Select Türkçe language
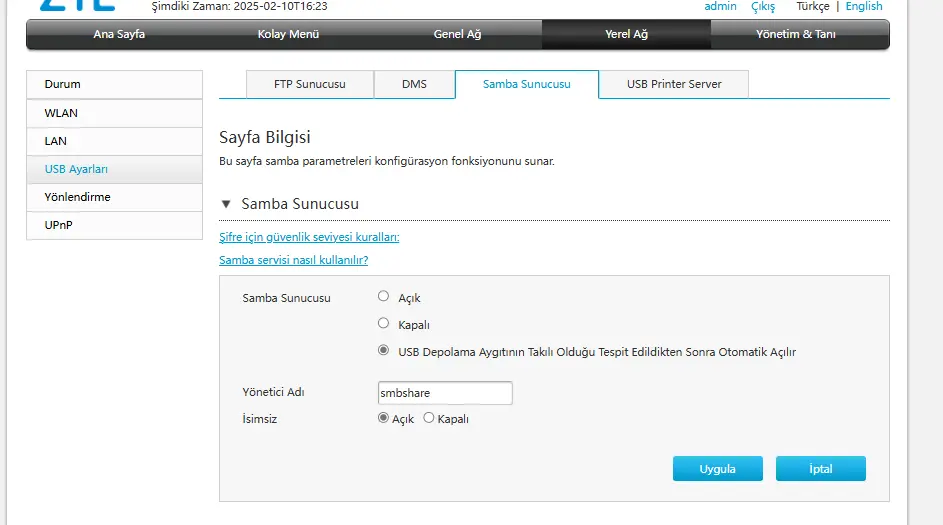This screenshot has width=943, height=525. click(x=812, y=6)
